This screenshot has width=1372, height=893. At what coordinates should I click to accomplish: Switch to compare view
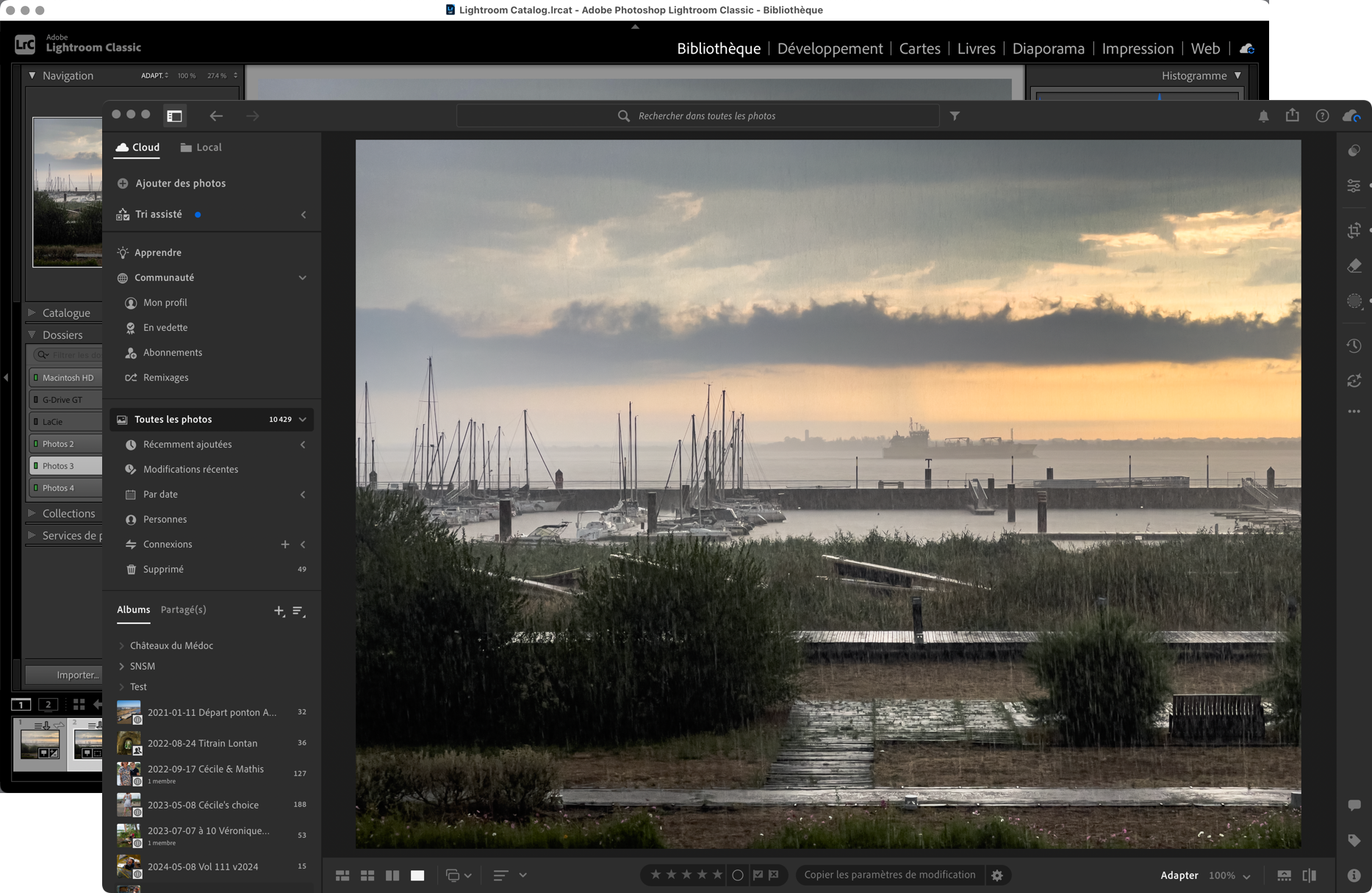[x=392, y=875]
